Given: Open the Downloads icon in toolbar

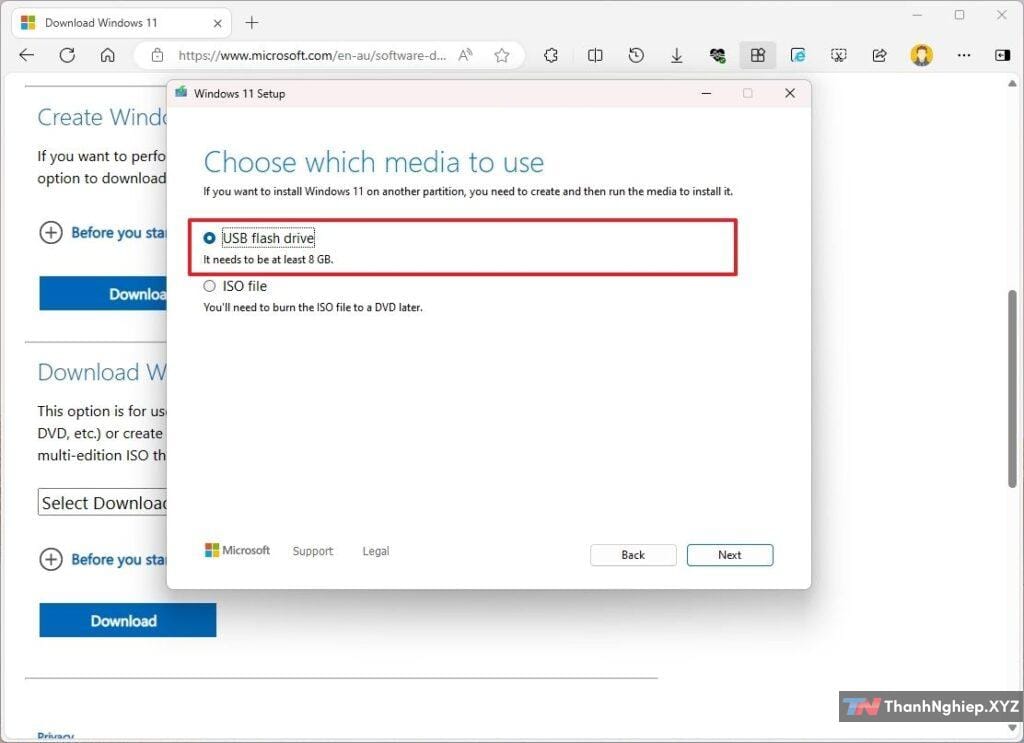Looking at the screenshot, I should (677, 55).
